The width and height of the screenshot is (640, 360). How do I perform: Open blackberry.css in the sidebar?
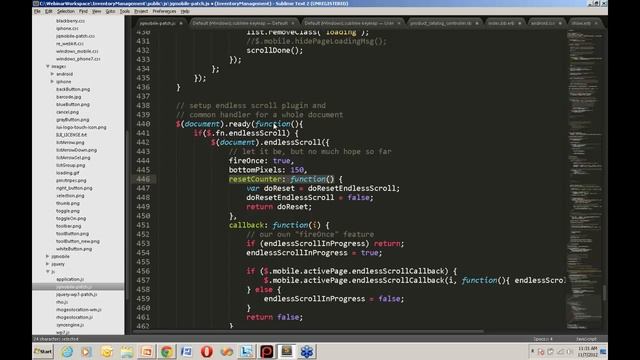pyautogui.click(x=70, y=21)
